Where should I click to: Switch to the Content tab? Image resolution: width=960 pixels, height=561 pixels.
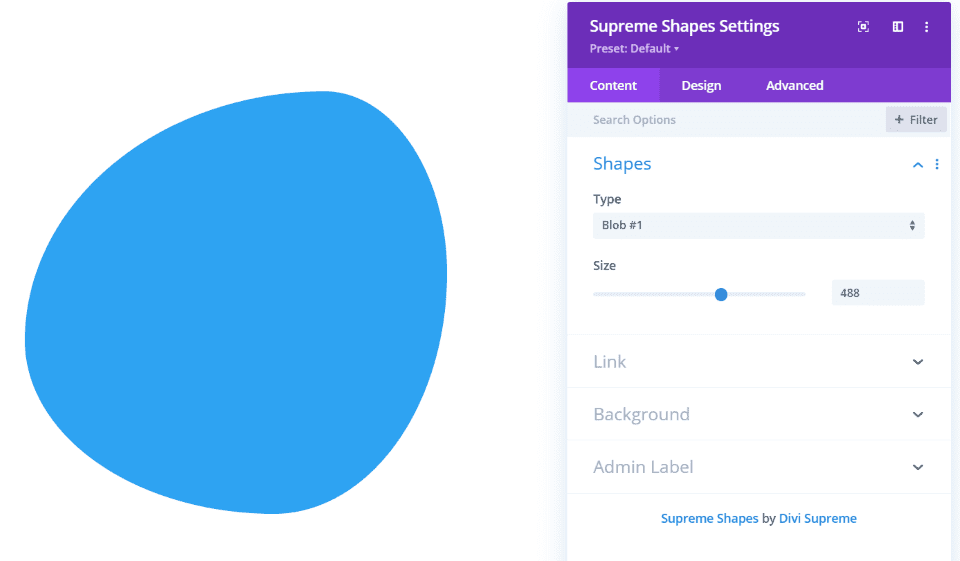pos(613,85)
